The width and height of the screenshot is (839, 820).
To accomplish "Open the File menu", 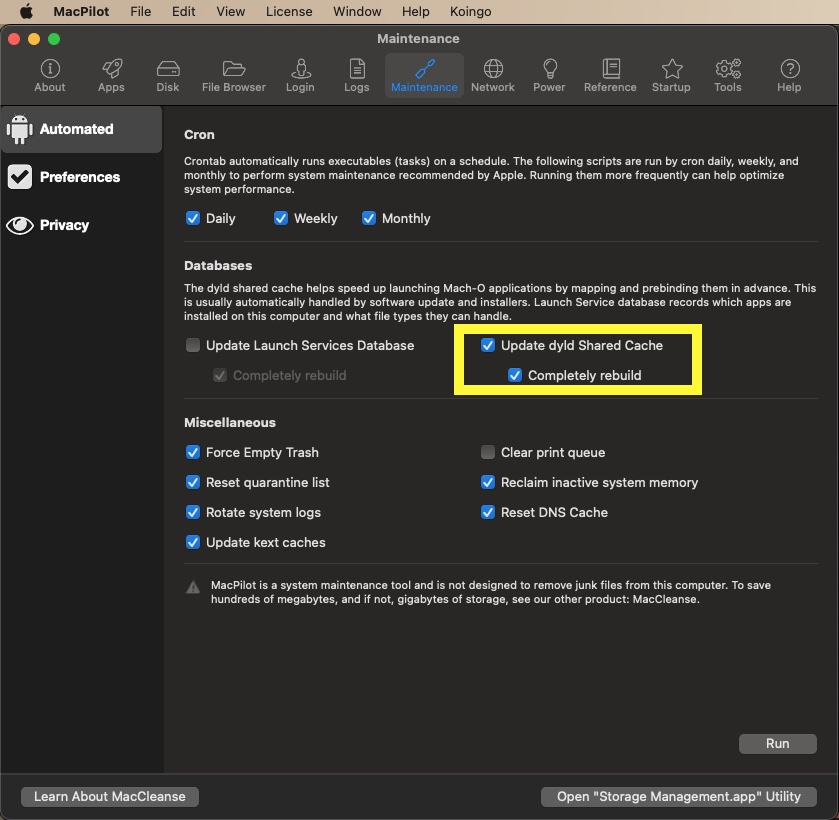I will (x=141, y=11).
